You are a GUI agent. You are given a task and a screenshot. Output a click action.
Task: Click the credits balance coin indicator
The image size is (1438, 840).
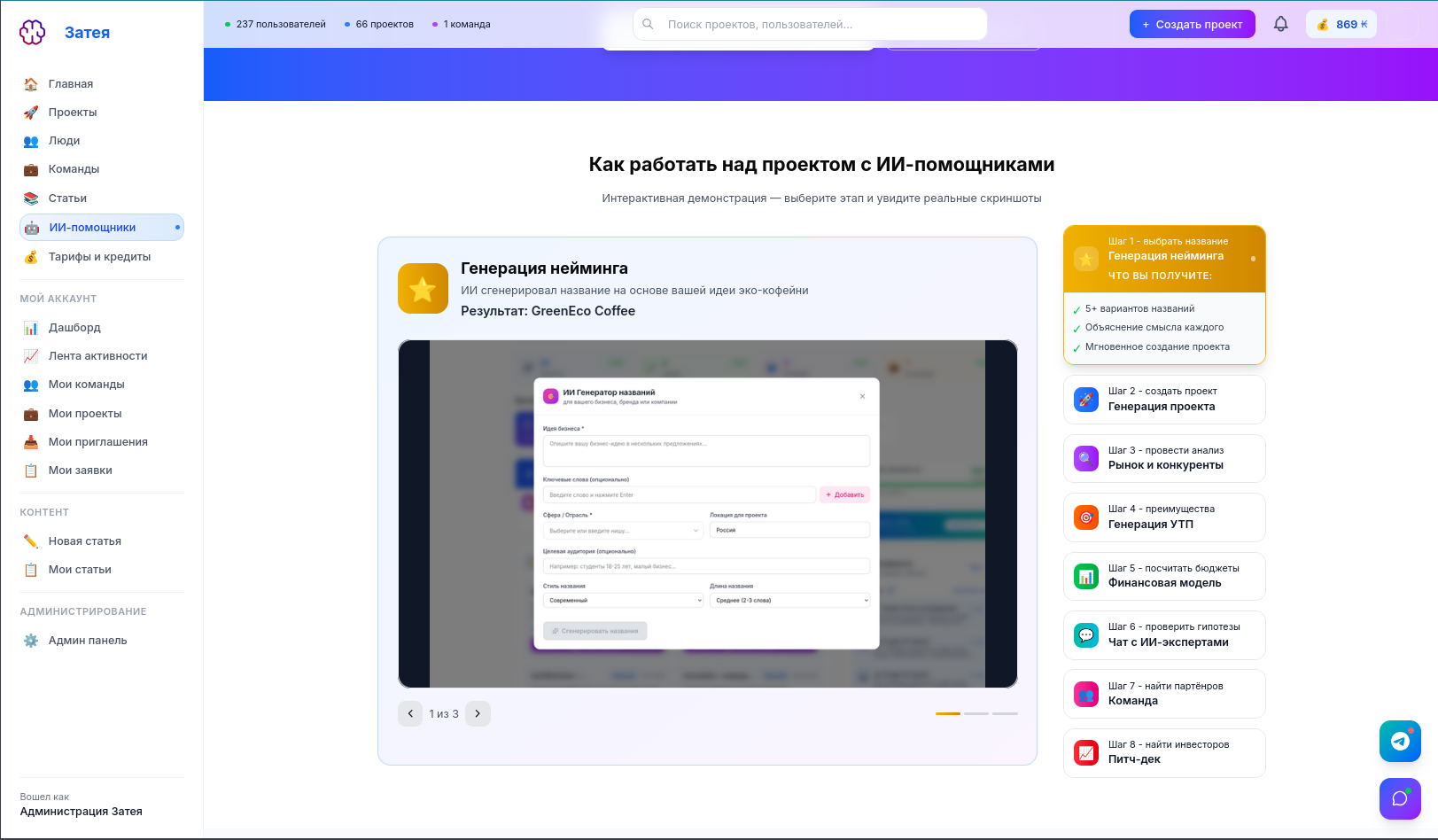(1341, 24)
